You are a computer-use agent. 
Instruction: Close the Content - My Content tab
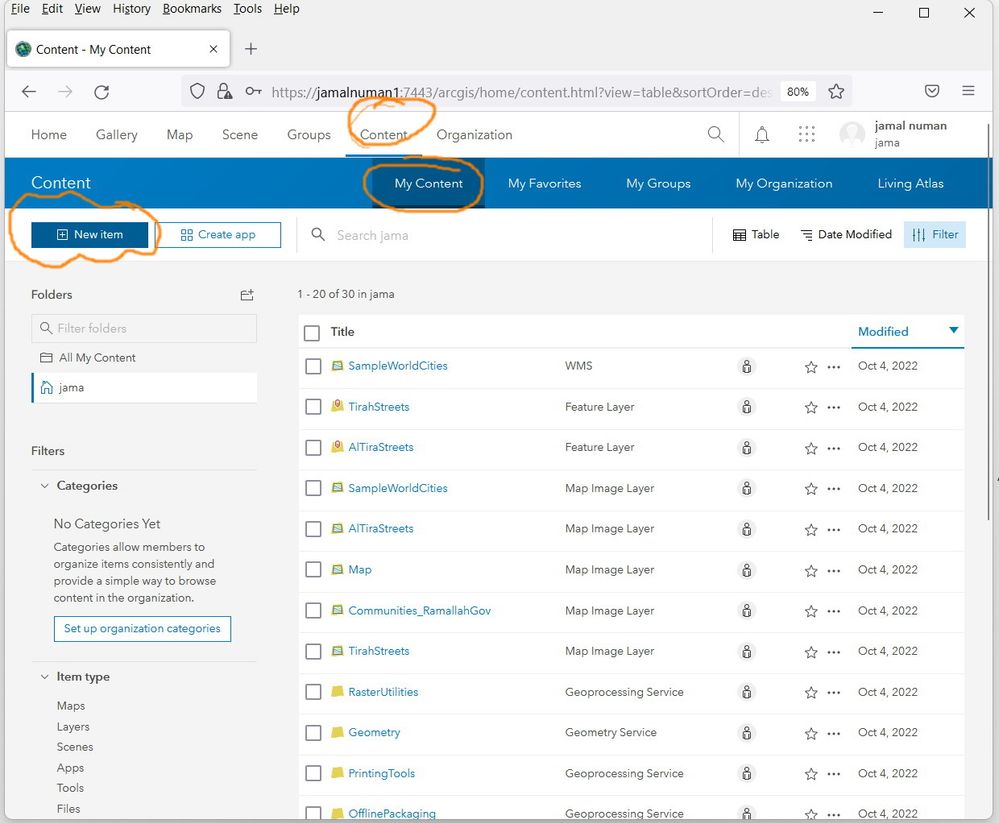tap(213, 49)
